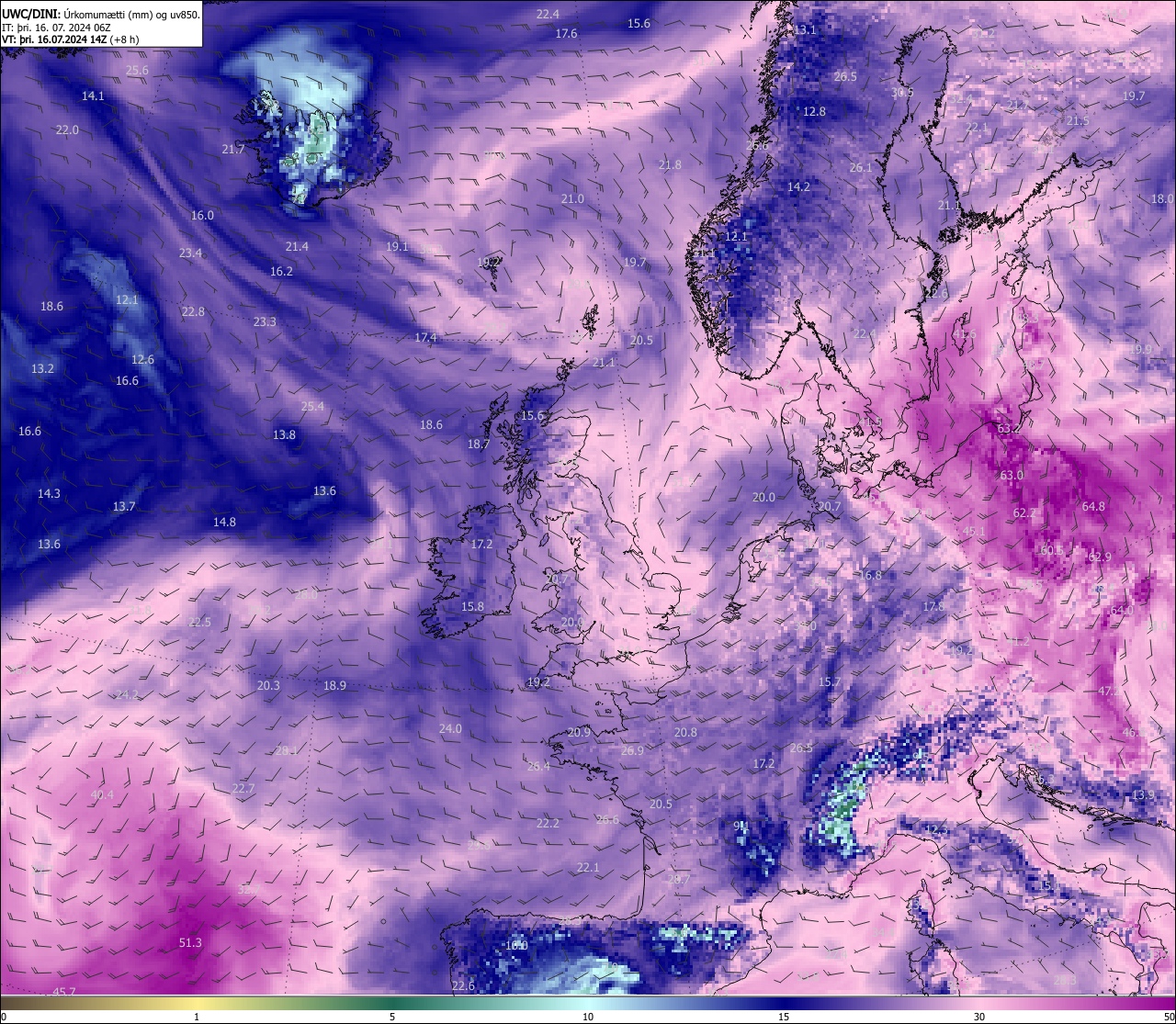This screenshot has width=1176, height=1024.
Task: Click the 14.3 value on the map
Action: (49, 493)
